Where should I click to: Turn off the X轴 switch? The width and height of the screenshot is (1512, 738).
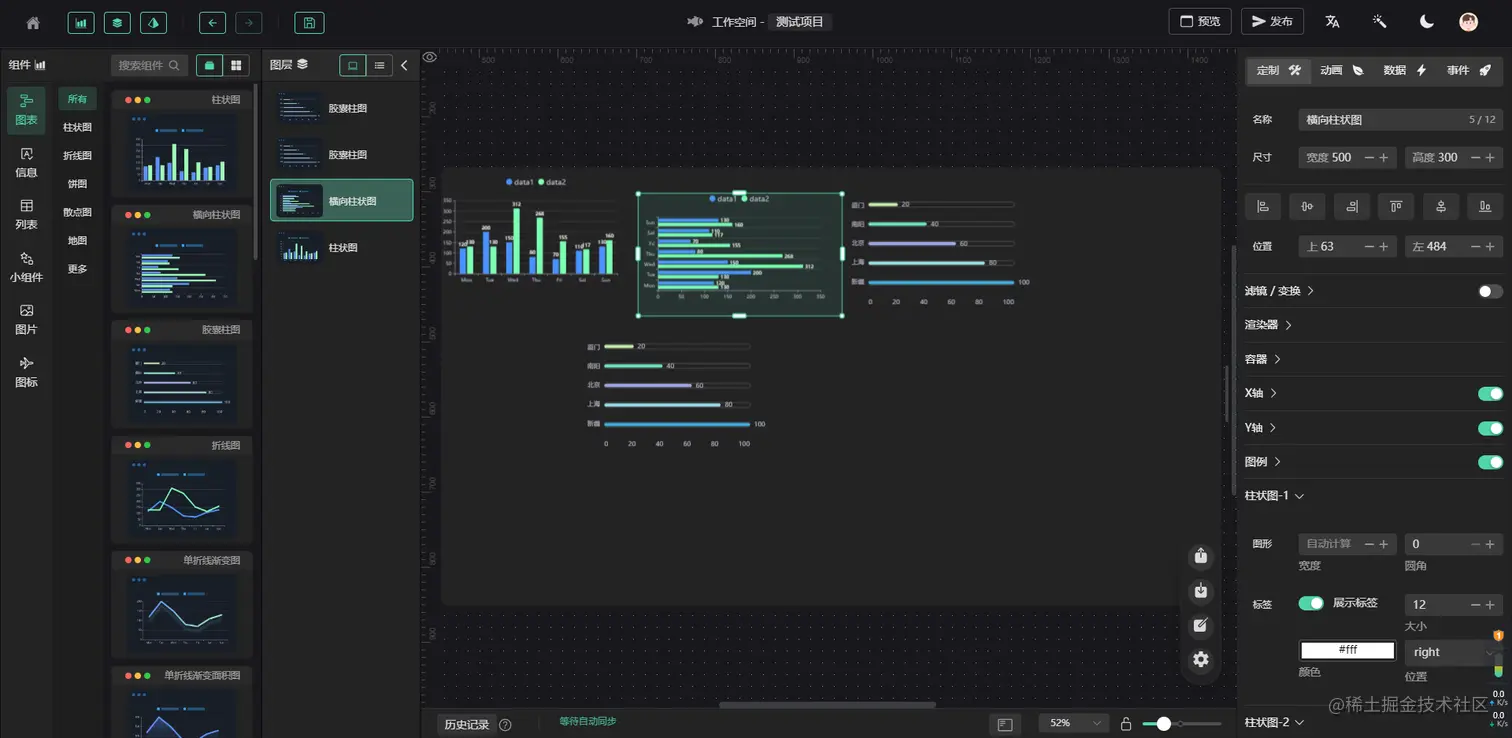pyautogui.click(x=1490, y=394)
